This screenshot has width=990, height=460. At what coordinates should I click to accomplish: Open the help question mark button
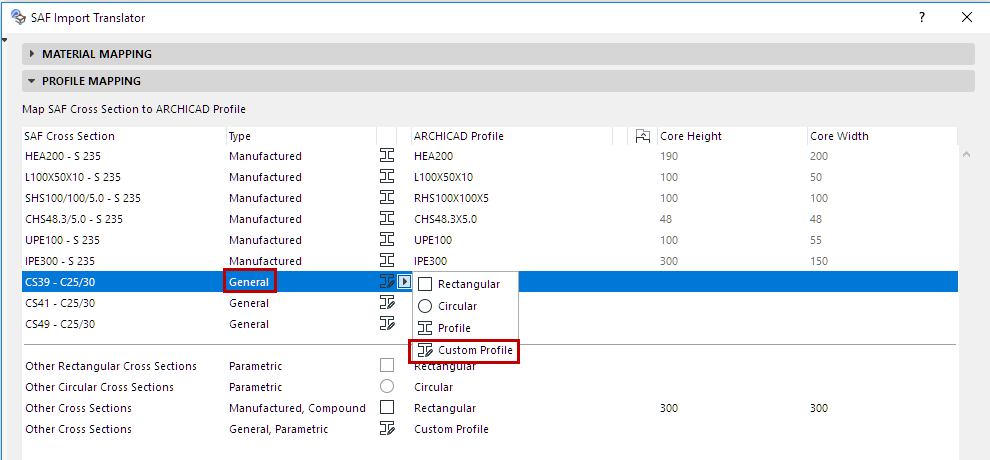[922, 18]
